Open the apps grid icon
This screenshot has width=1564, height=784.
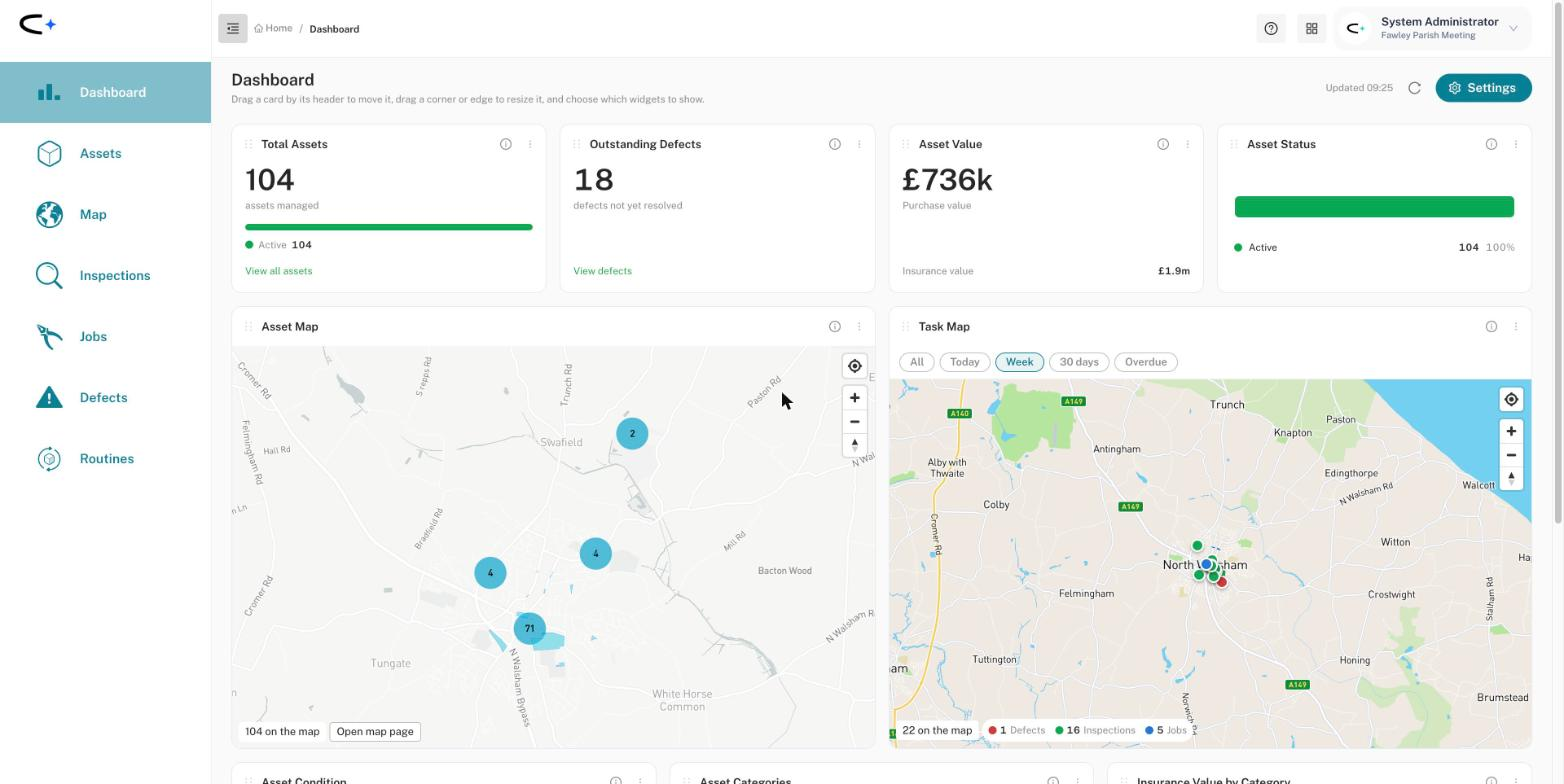(x=1312, y=29)
